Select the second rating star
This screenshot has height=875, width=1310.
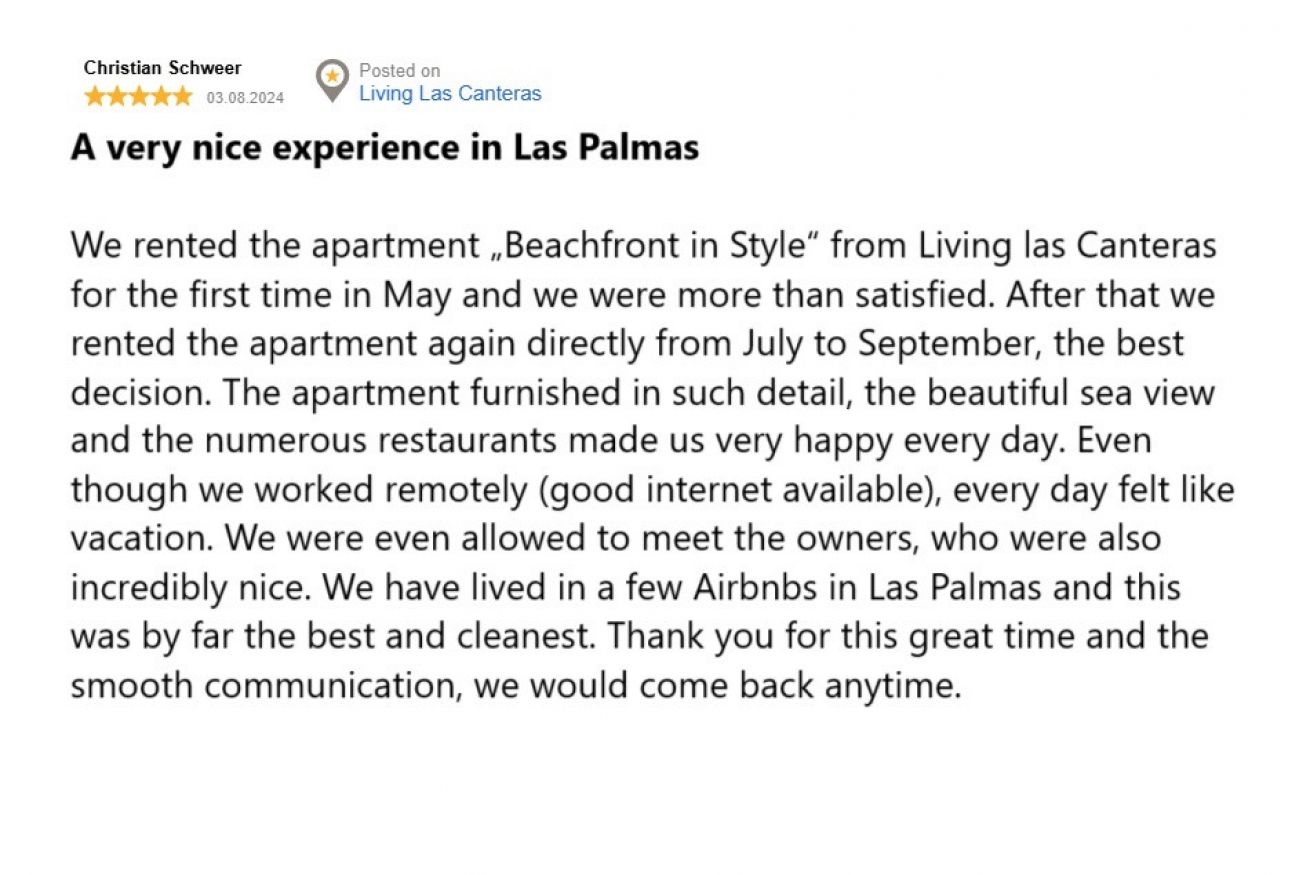coord(117,96)
